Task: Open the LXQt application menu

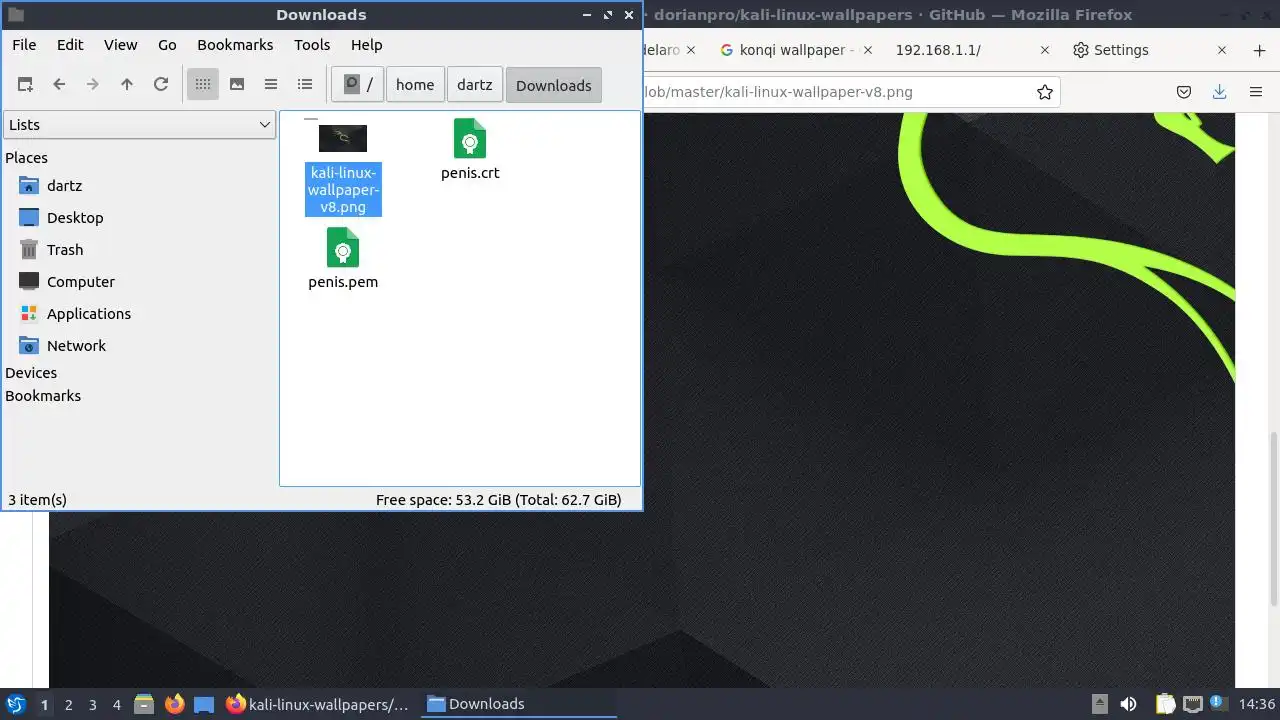Action: point(16,704)
